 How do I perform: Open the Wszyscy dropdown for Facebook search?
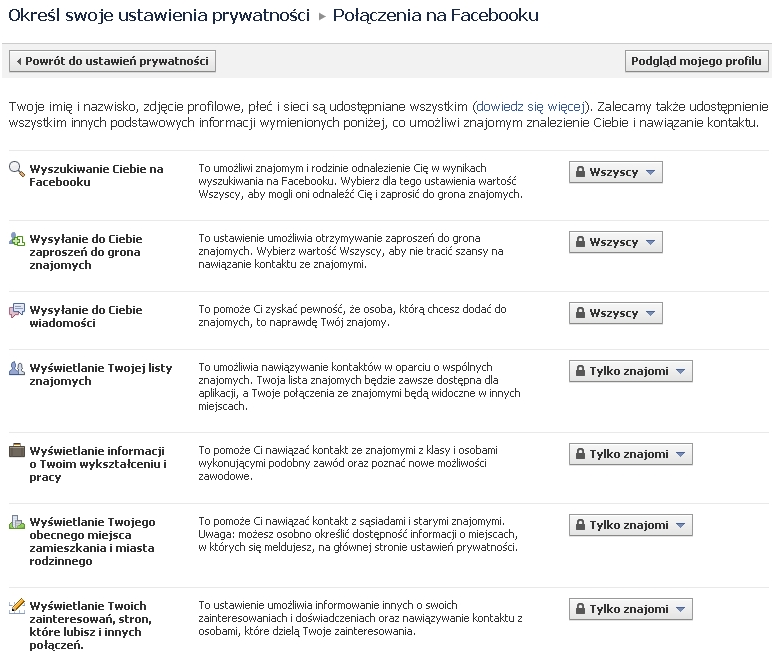click(x=615, y=172)
